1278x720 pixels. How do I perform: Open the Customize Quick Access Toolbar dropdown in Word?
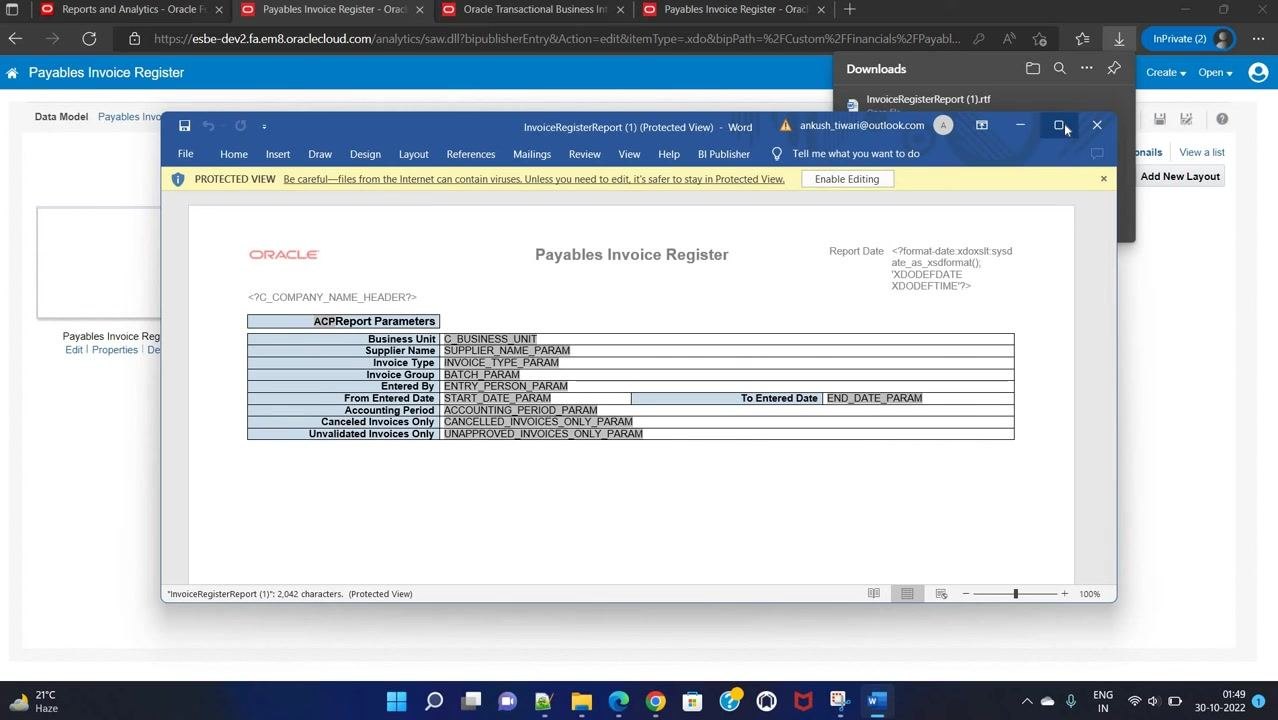[x=264, y=127]
